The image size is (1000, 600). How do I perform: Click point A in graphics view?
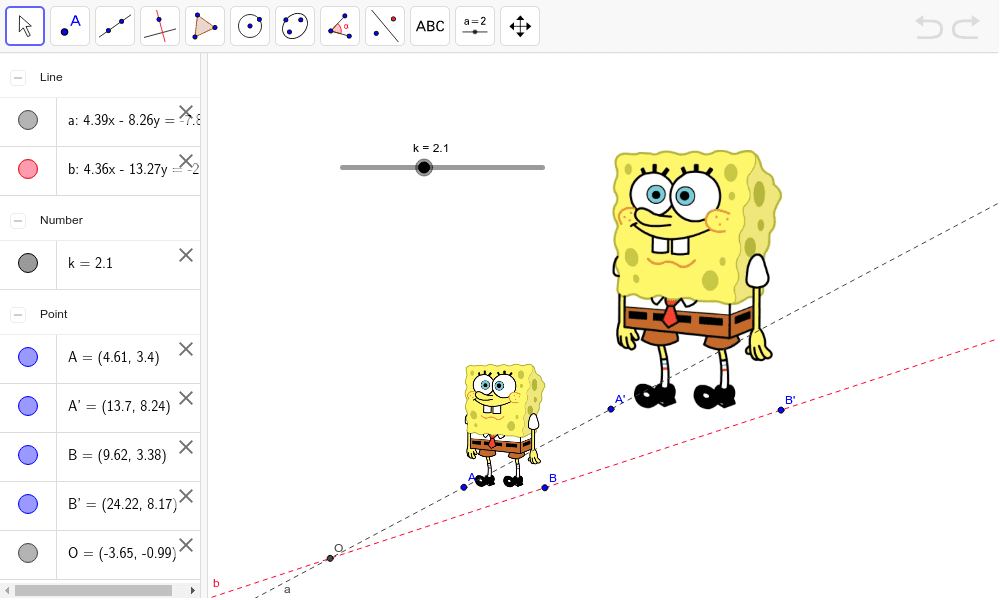[464, 488]
